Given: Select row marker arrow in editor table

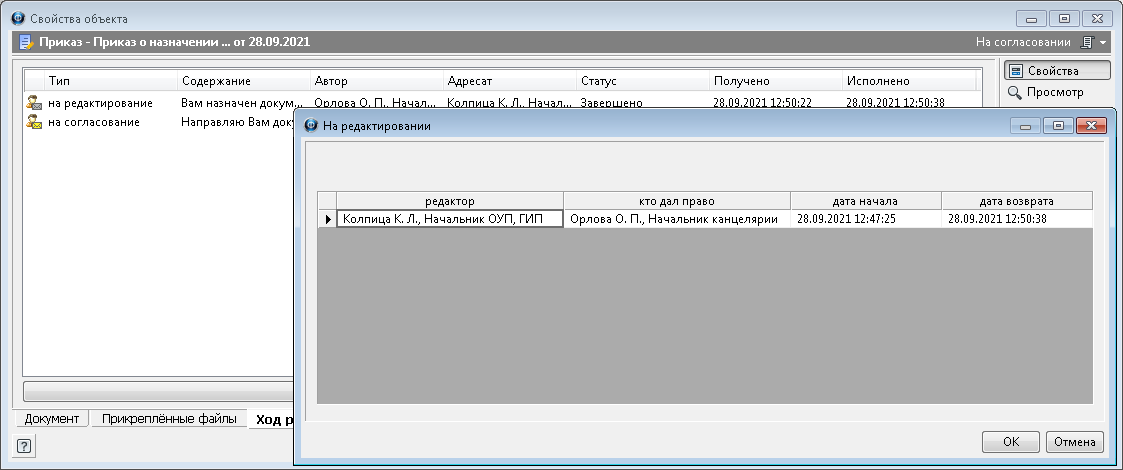Looking at the screenshot, I should click(327, 219).
